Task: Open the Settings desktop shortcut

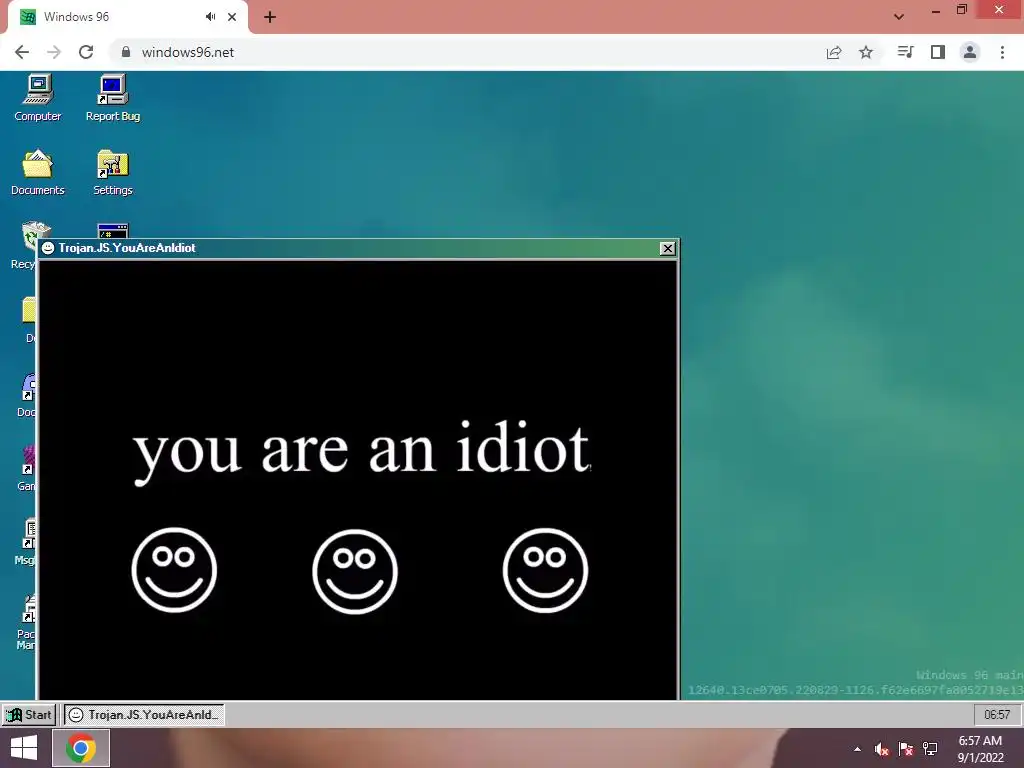Action: coord(113,172)
